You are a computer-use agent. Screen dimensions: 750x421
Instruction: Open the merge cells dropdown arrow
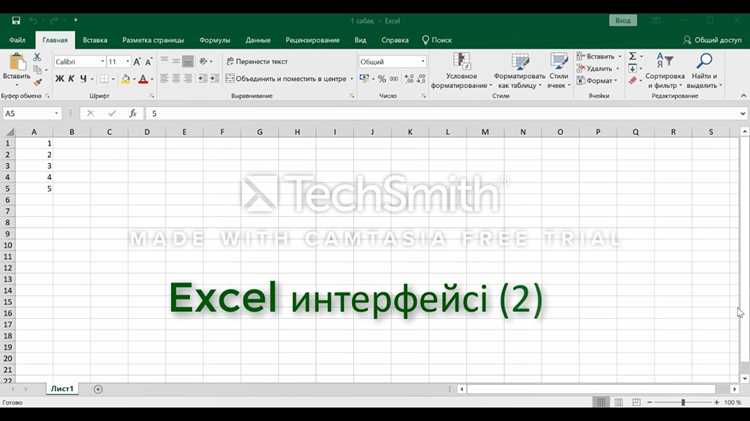[x=352, y=78]
